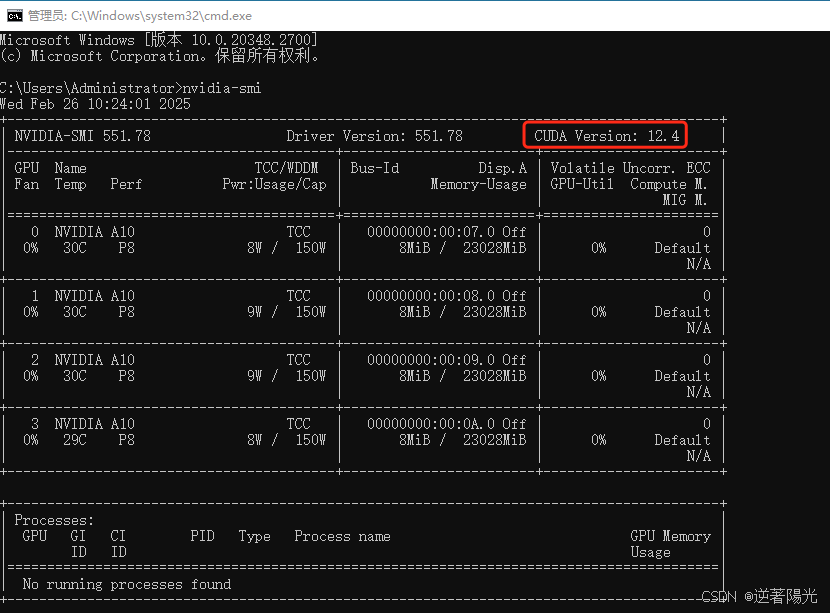
Task: Click the 'Pwr:Usage/Cap' column header
Action: (274, 184)
